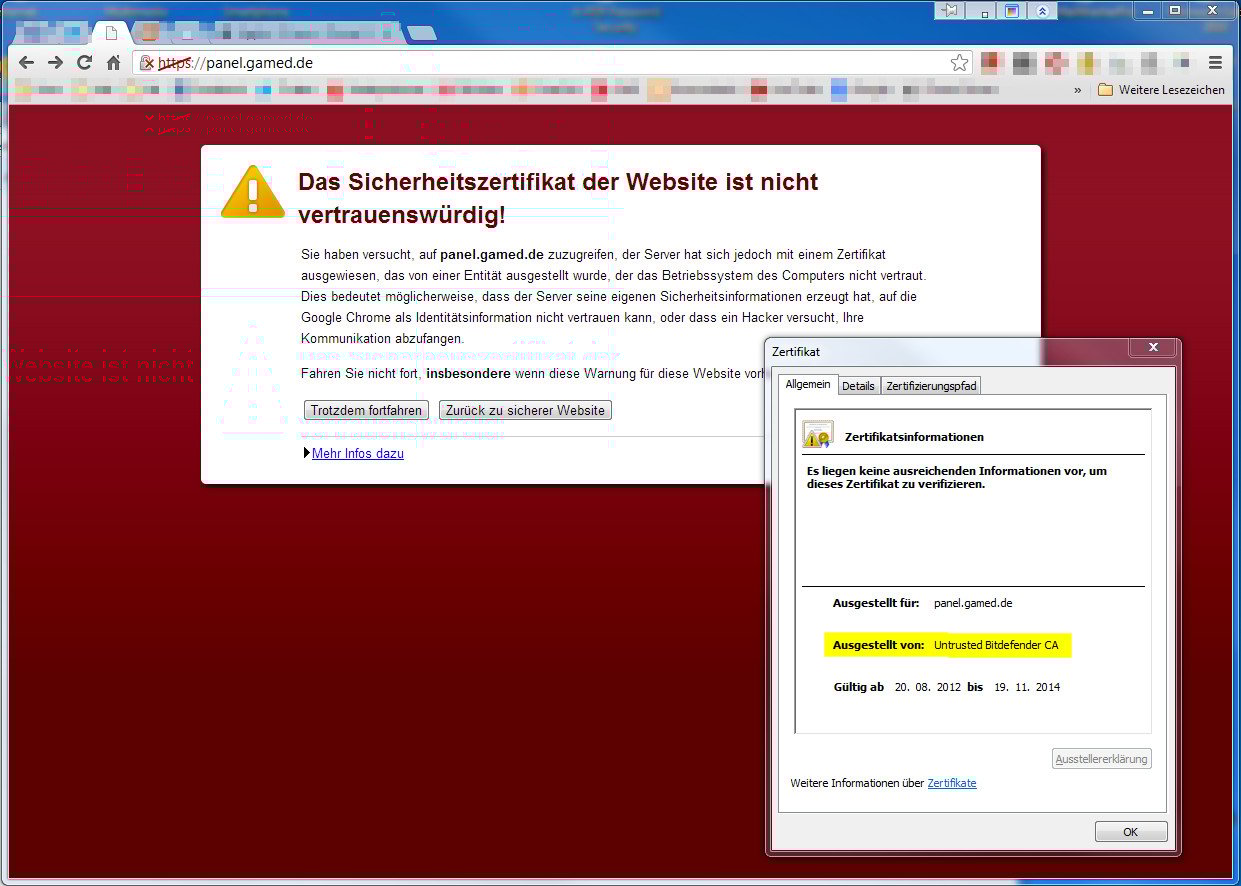Go back using the browser back arrow
Viewport: 1241px width, 886px height.
click(27, 63)
